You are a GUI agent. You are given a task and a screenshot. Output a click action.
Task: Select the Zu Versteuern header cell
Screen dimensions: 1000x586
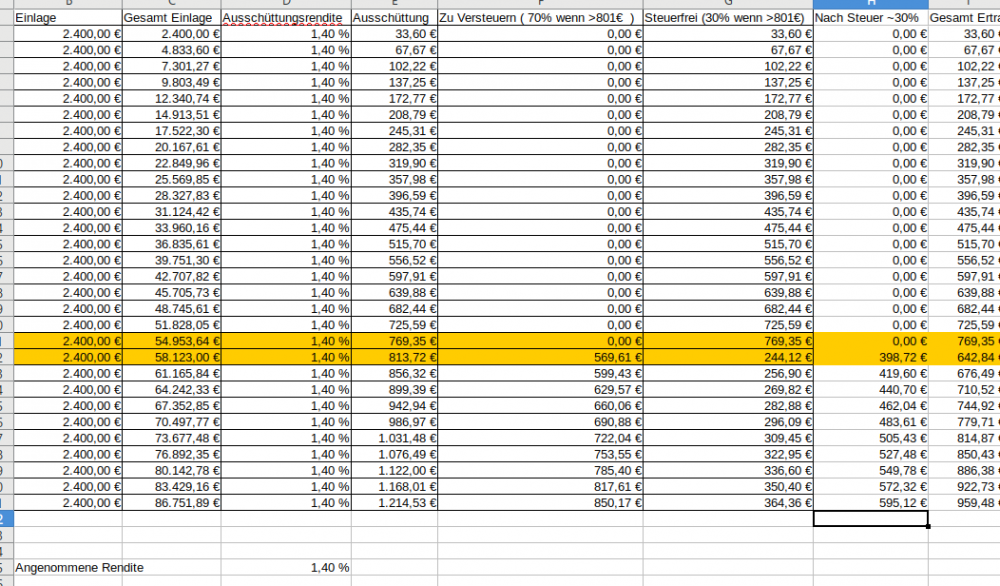tap(540, 18)
